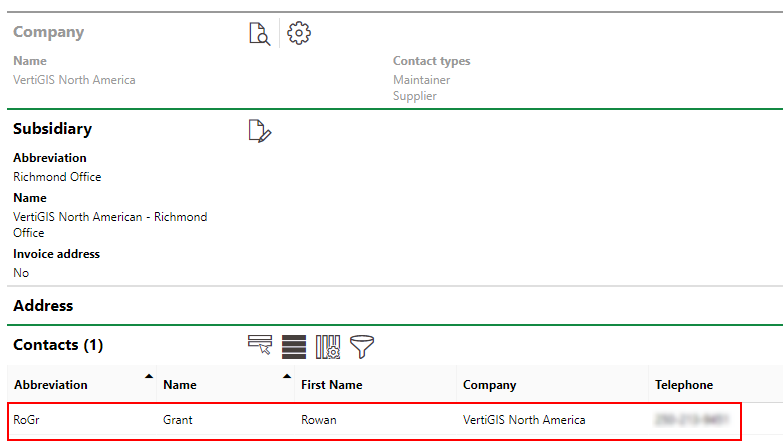Sort by the Abbreviation column header
Screen dimensions: 783x441
50,385
